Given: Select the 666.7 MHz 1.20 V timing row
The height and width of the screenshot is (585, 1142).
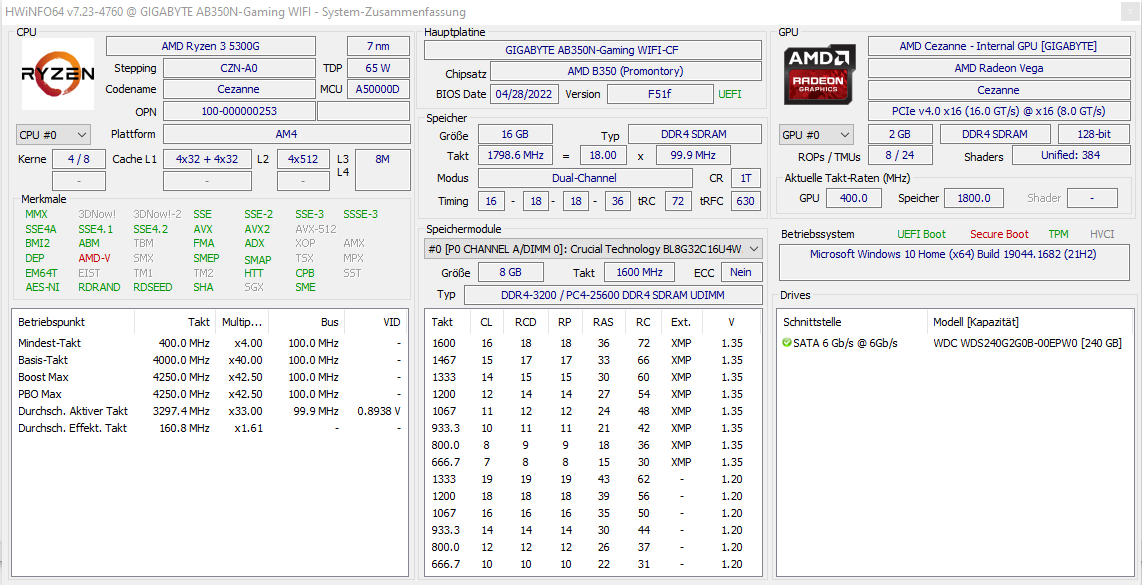Looking at the screenshot, I should click(593, 564).
